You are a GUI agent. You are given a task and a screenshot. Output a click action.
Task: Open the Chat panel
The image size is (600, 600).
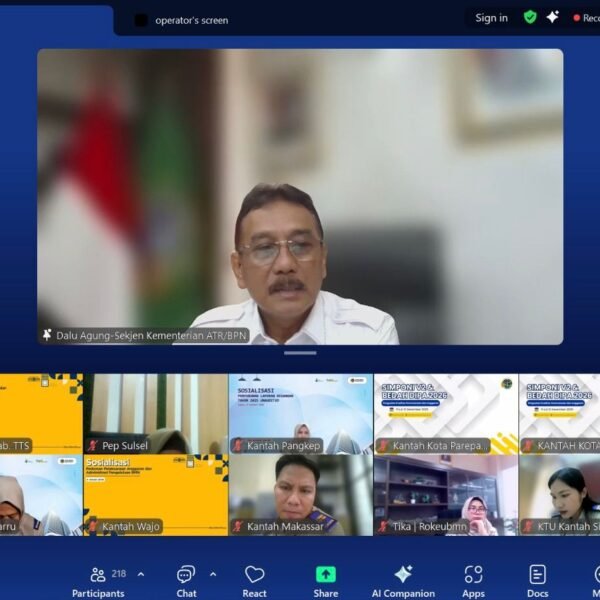(186, 579)
